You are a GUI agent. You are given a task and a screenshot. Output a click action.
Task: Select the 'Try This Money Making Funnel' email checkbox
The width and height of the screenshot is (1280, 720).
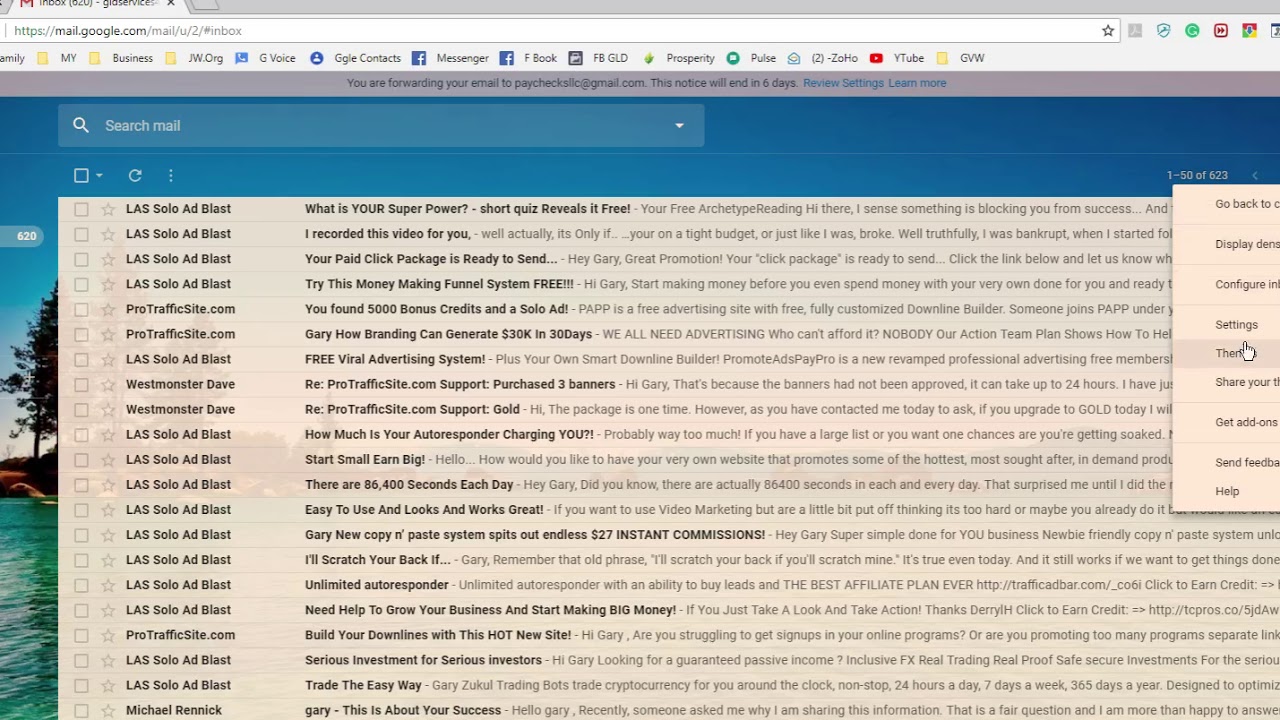click(81, 284)
